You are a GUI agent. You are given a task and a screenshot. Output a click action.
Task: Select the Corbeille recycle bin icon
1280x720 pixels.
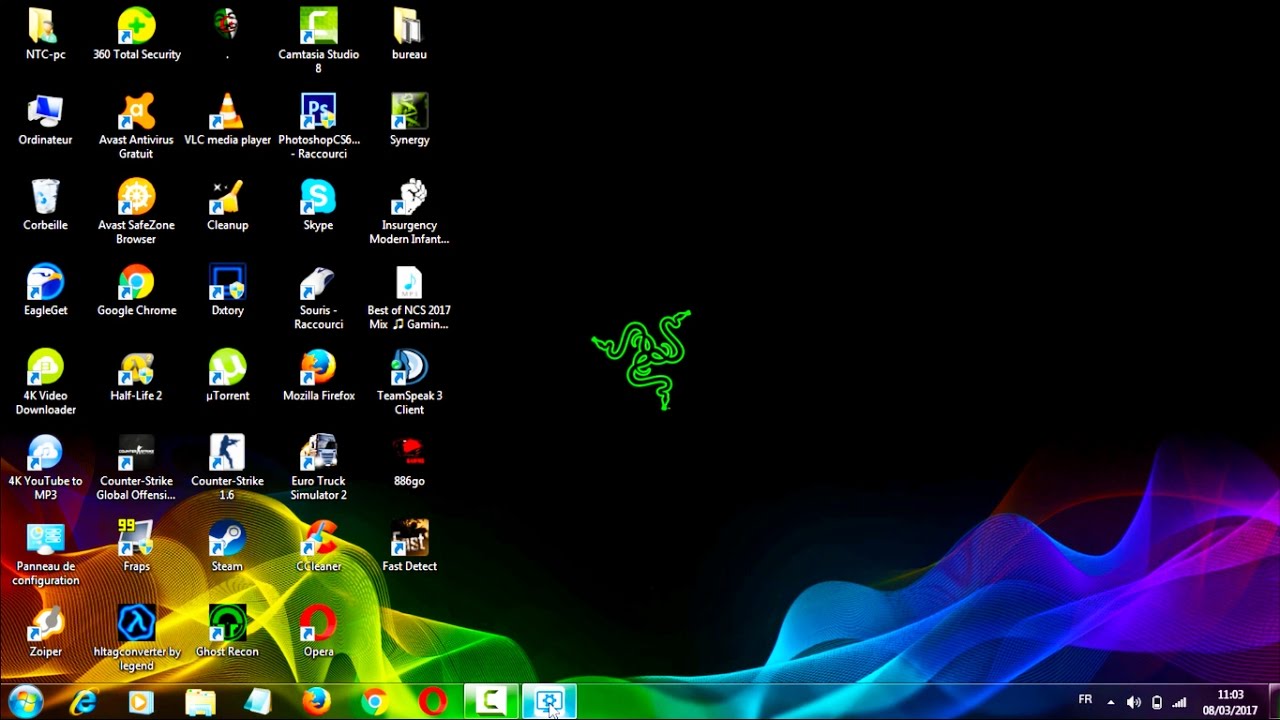click(45, 205)
